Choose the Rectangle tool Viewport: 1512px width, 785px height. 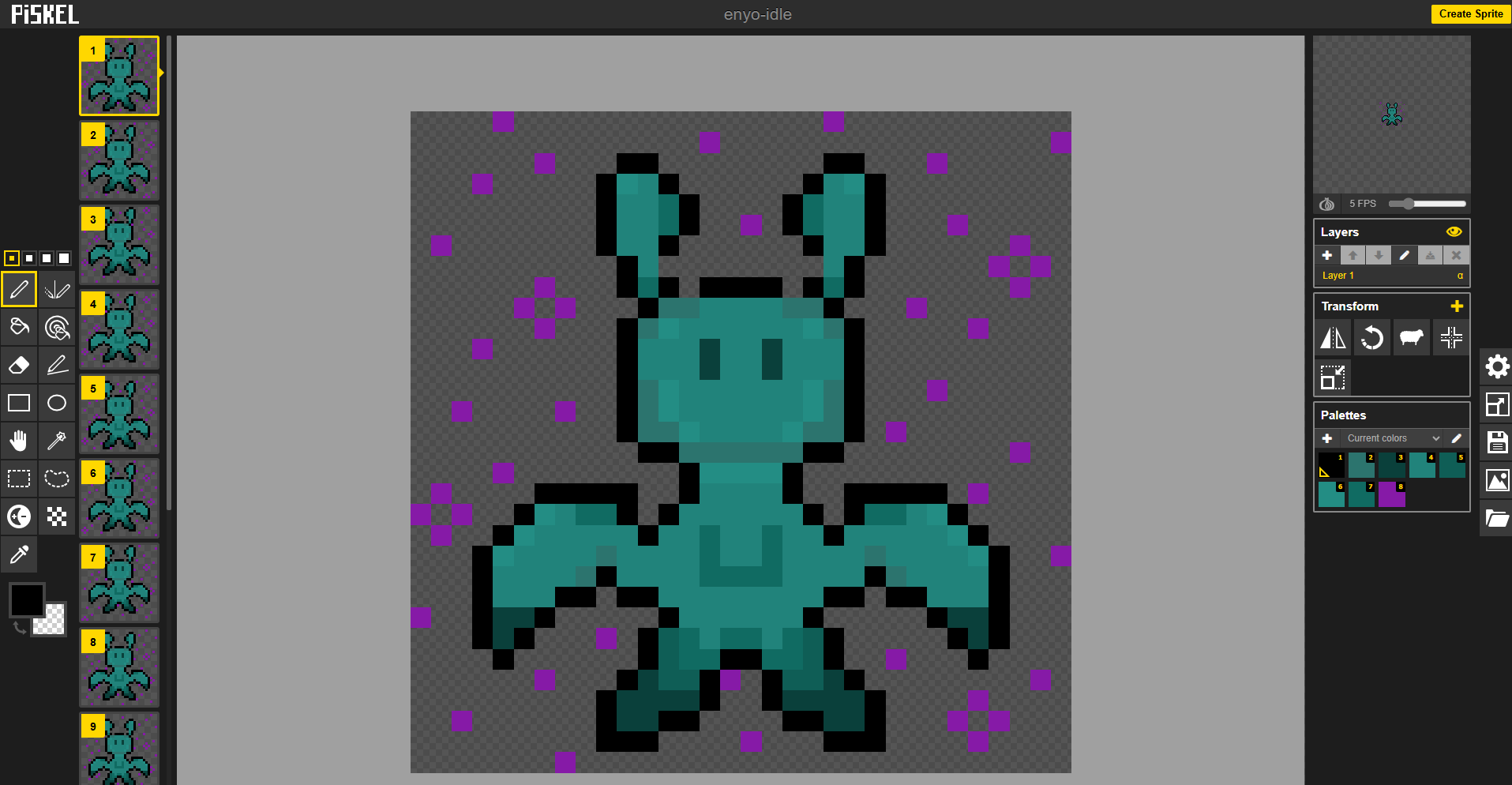[x=19, y=403]
